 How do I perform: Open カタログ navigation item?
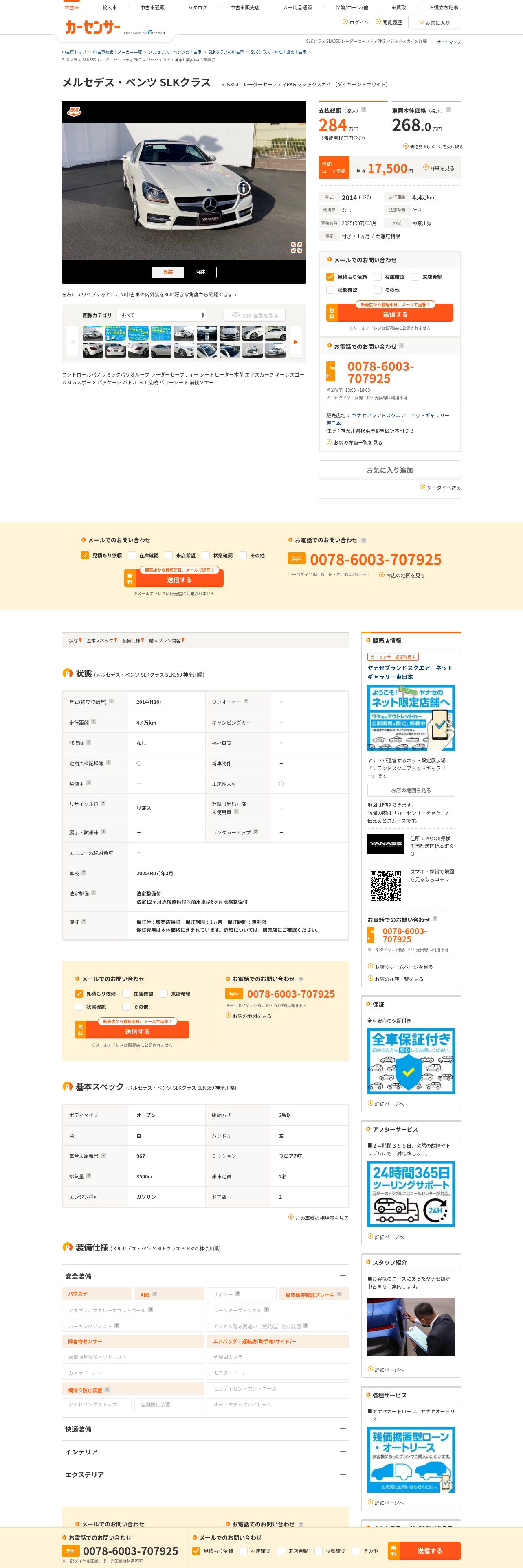[197, 7]
